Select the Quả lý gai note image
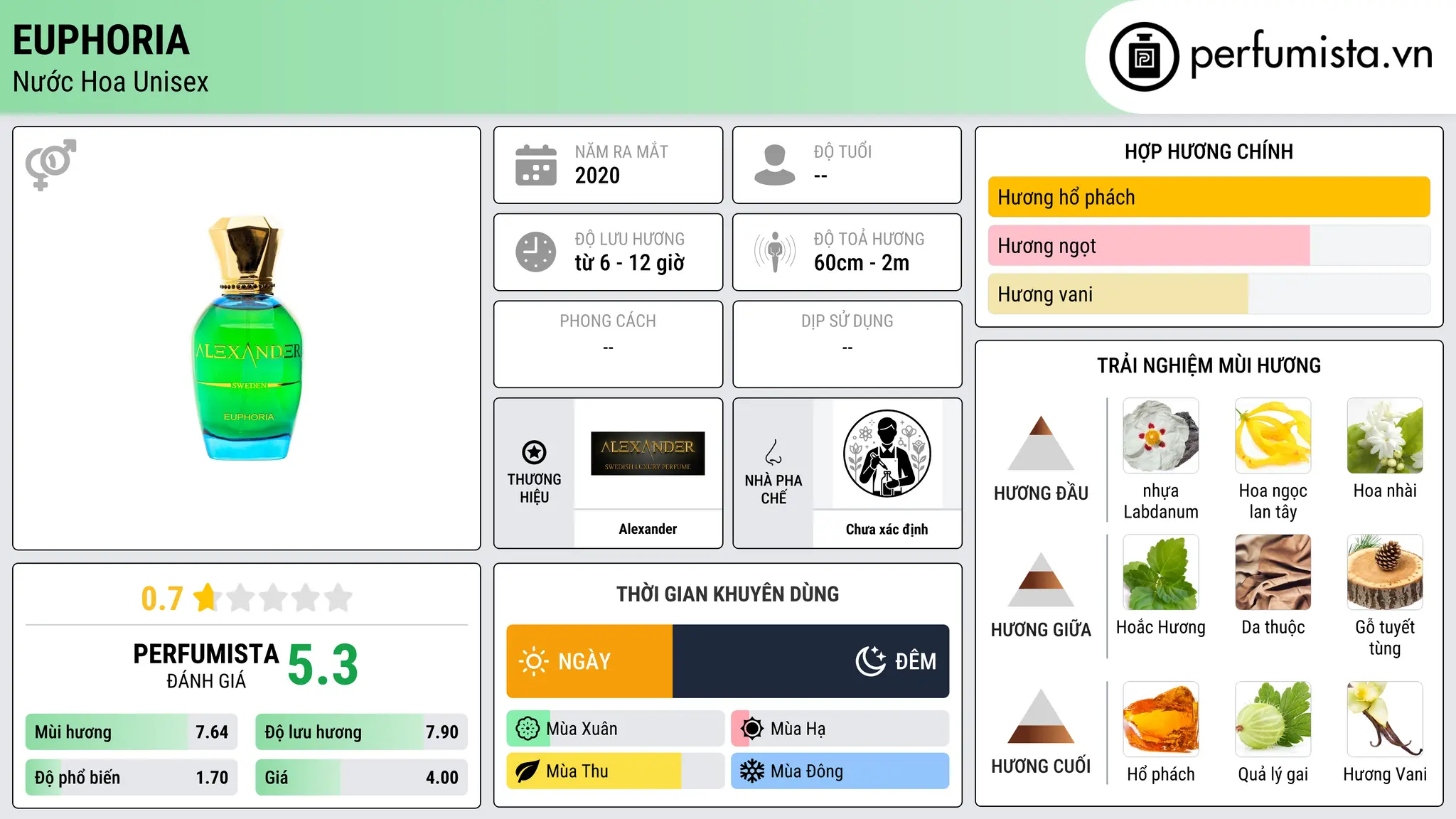The image size is (1456, 819). click(1273, 719)
